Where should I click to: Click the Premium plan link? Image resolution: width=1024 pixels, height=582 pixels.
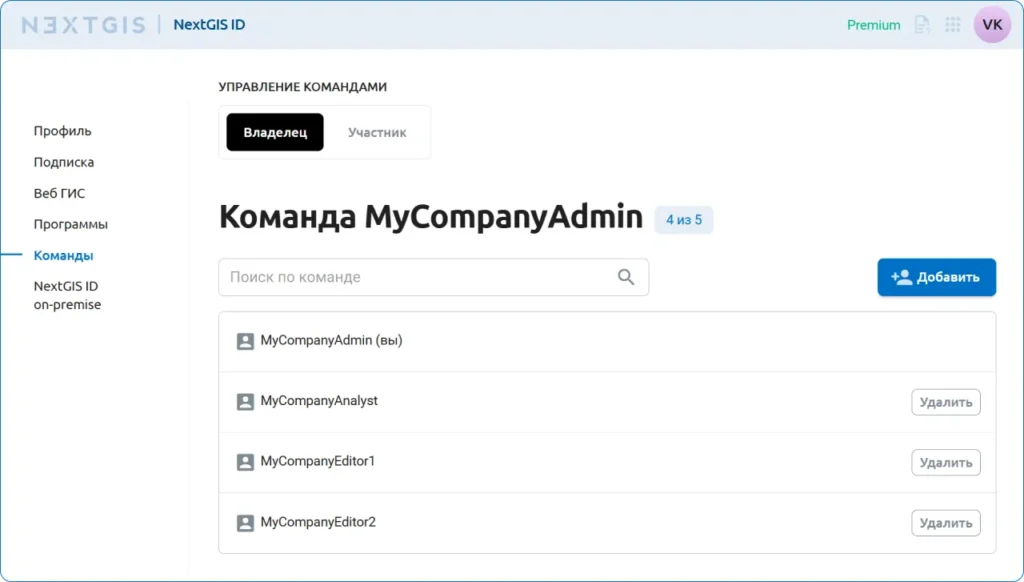point(873,25)
